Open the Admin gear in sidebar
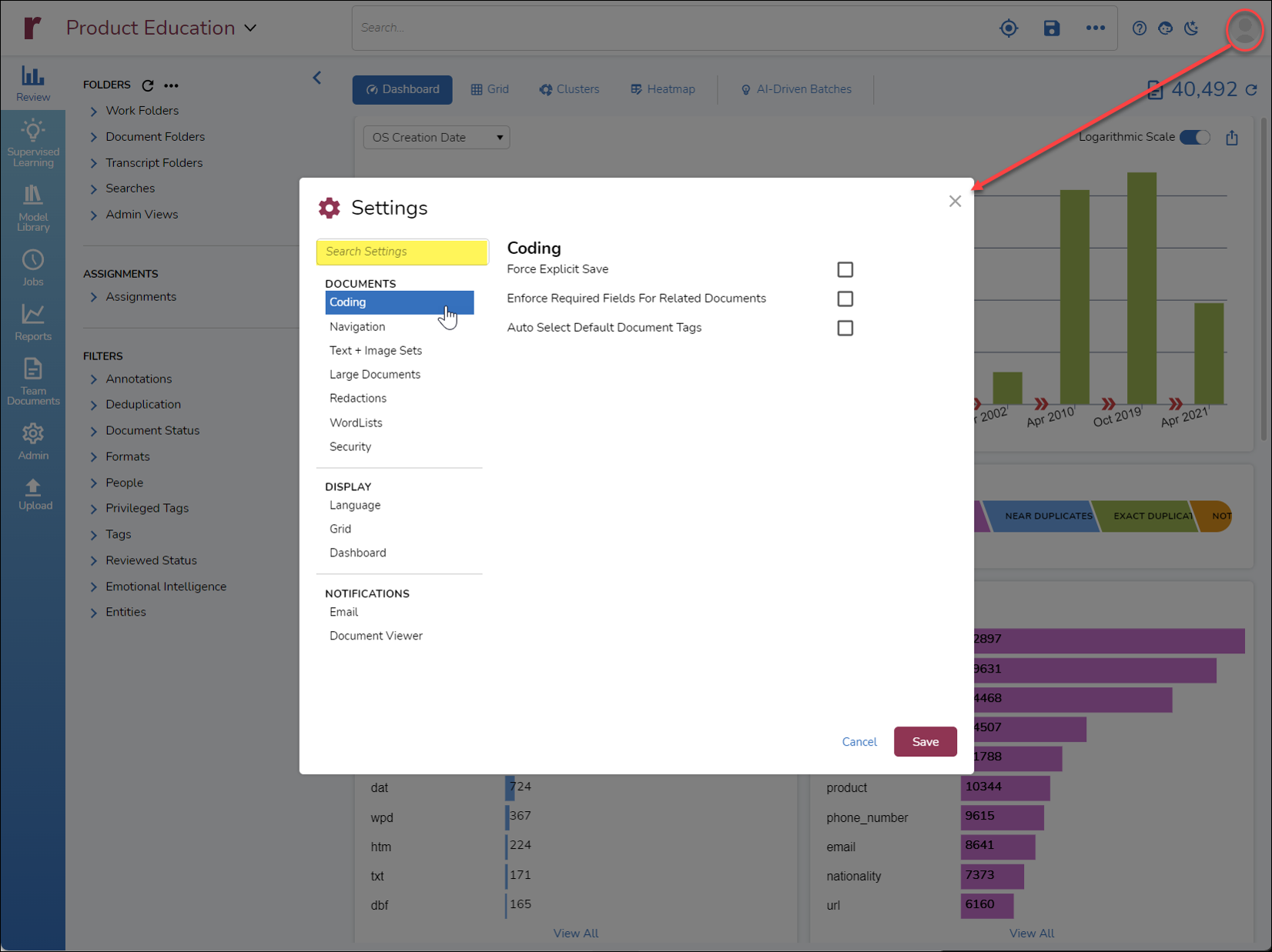The width and height of the screenshot is (1272, 952). 33,442
